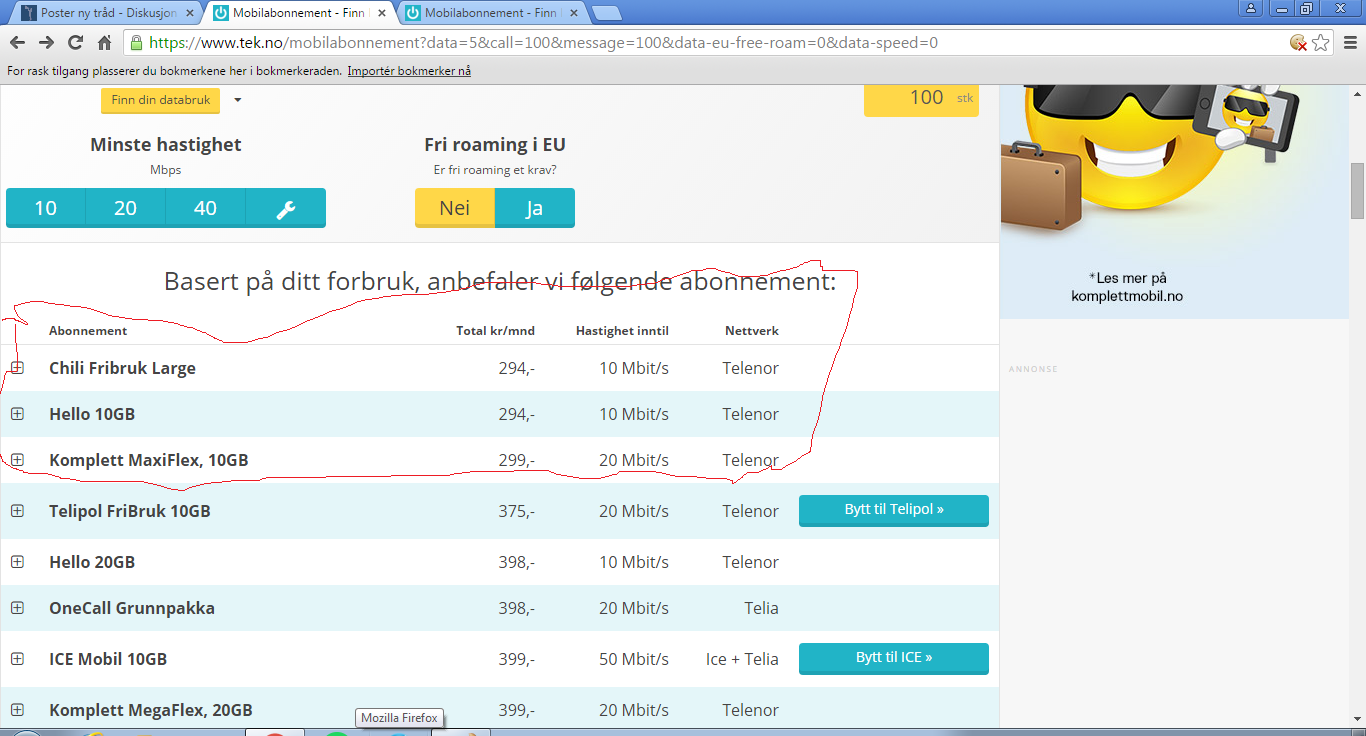Viewport: 1366px width, 736px height.
Task: Expand the Komplett MaxiFlex, 10GB row
Action: click(17, 460)
